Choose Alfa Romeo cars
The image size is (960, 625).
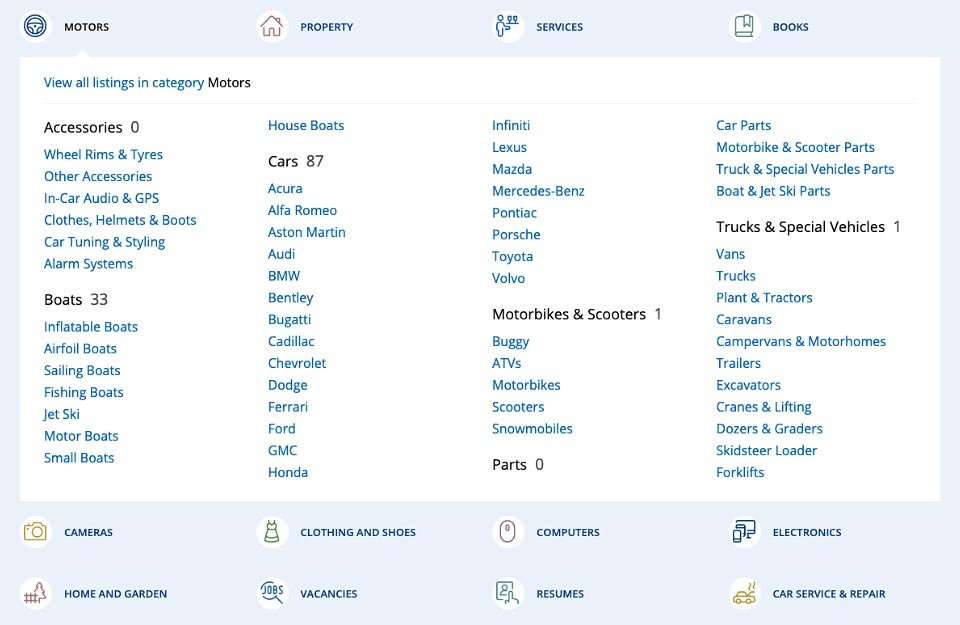click(x=302, y=211)
